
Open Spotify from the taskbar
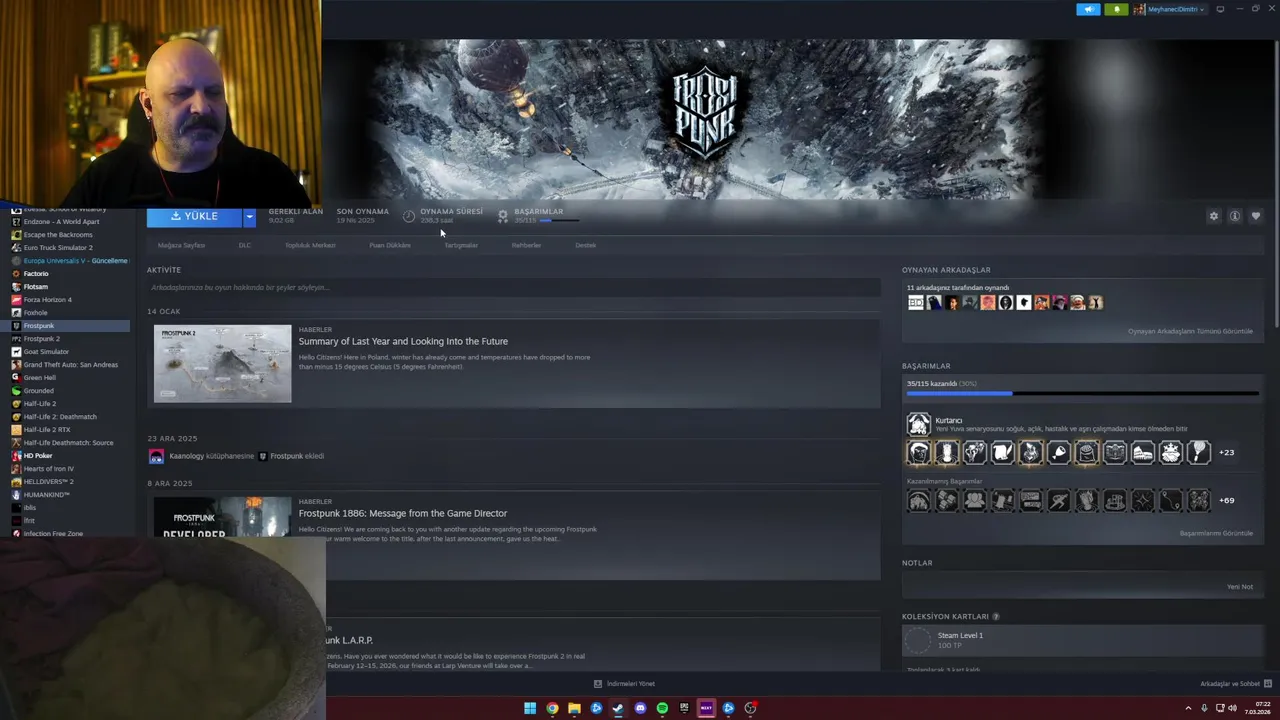662,708
